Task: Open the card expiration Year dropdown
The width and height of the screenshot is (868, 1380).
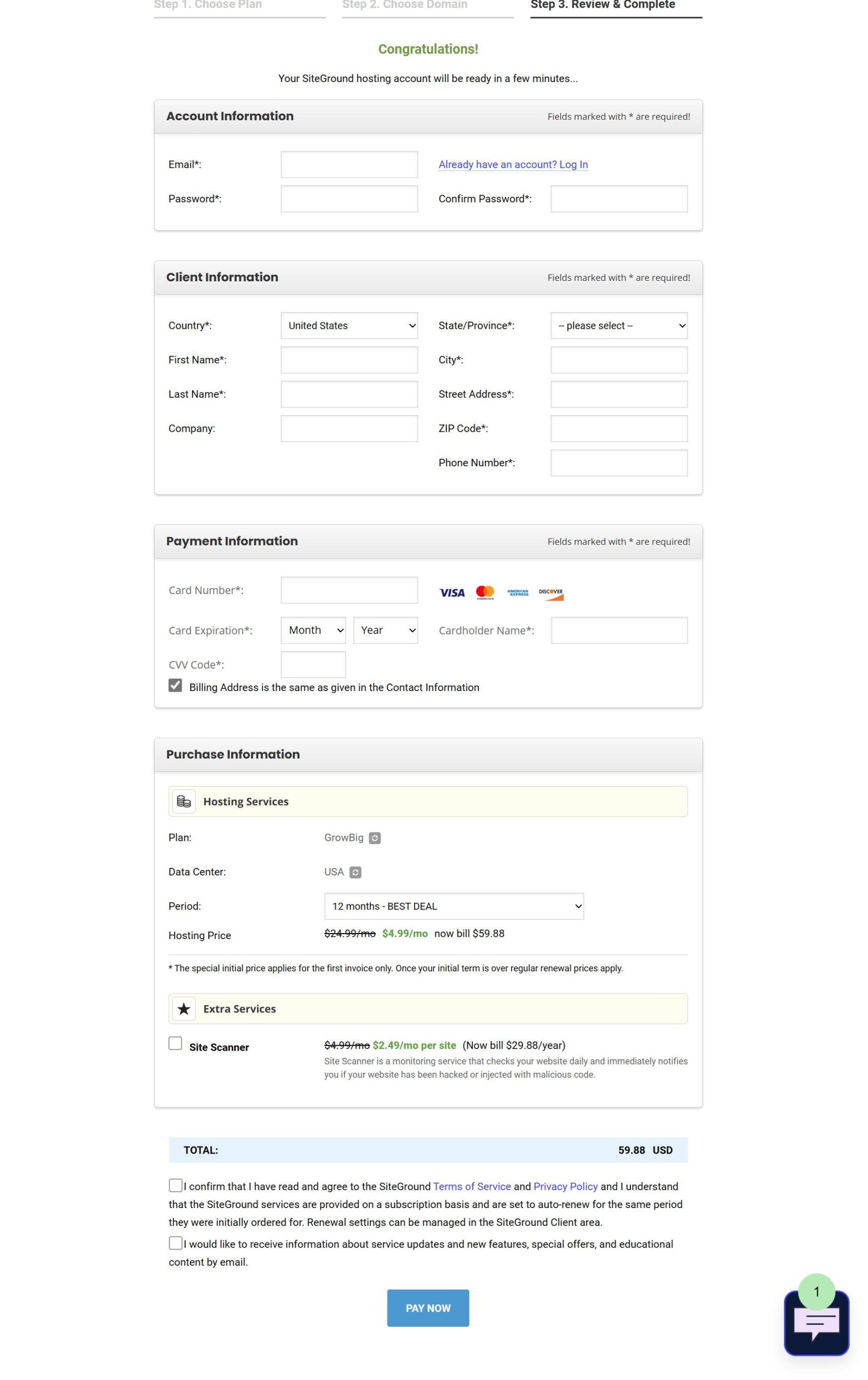Action: point(385,630)
